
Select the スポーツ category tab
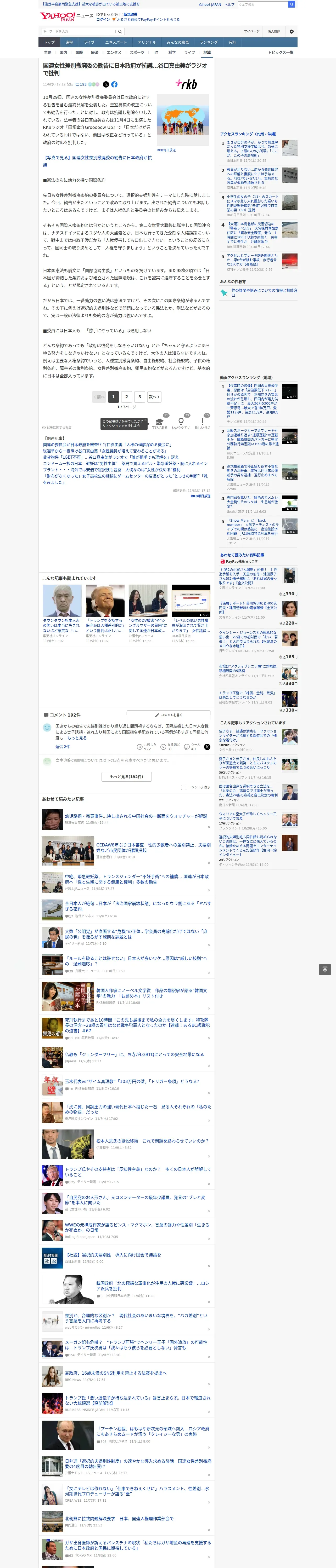click(x=137, y=52)
